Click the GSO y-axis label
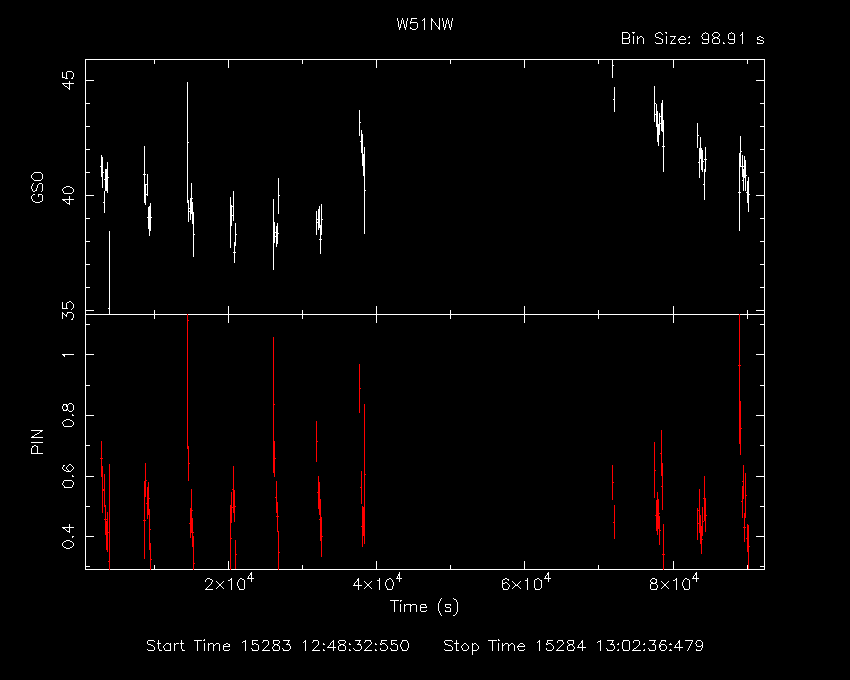Screen dimensions: 850x680 37,187
